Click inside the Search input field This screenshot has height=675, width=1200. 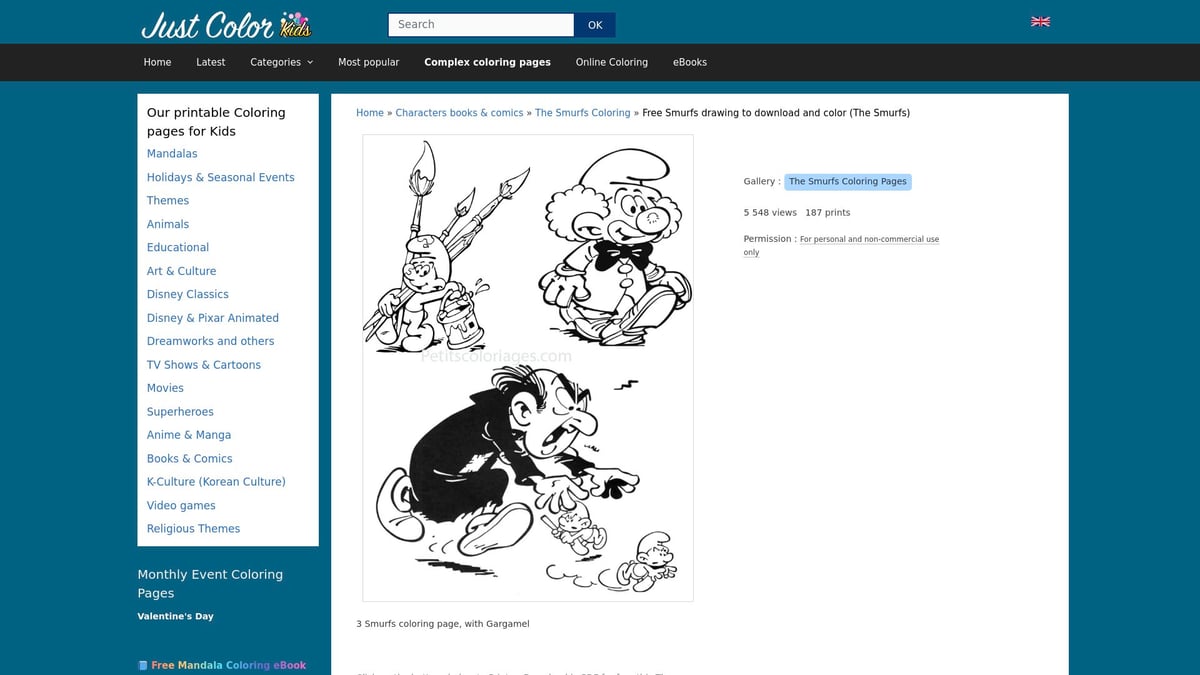tap(480, 24)
